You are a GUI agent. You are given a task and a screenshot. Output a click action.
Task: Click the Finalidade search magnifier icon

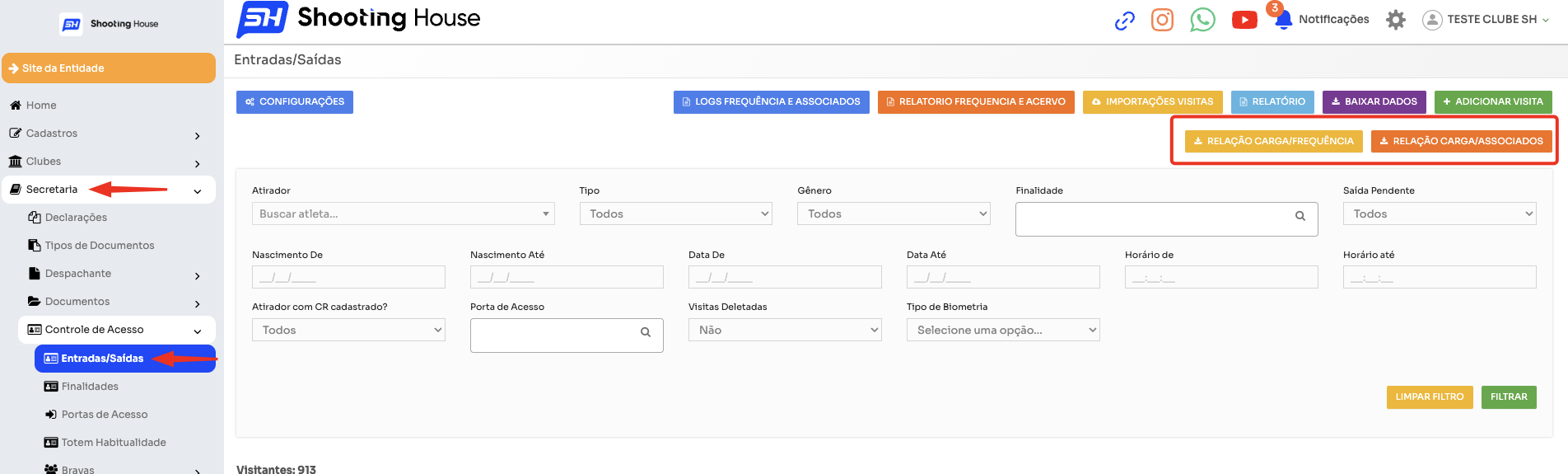coord(1300,216)
